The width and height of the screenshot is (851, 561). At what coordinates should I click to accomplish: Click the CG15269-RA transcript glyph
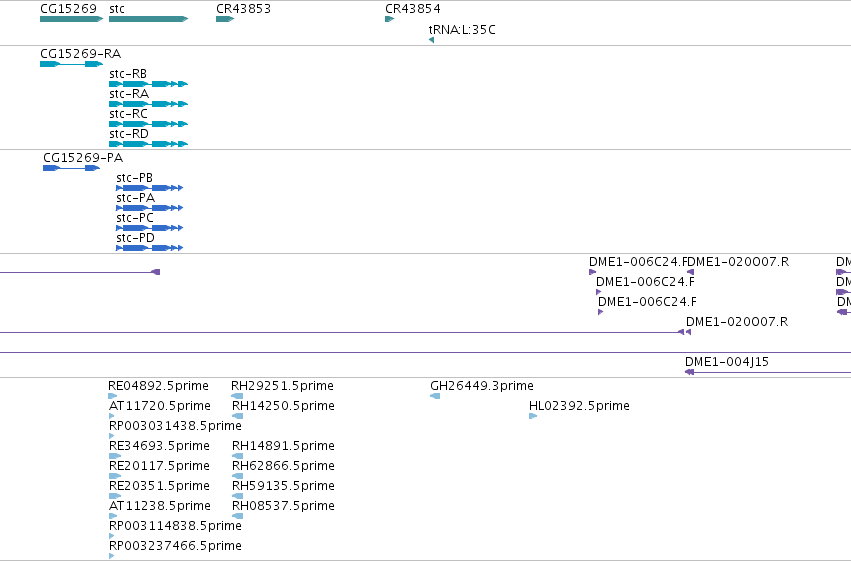click(71, 64)
